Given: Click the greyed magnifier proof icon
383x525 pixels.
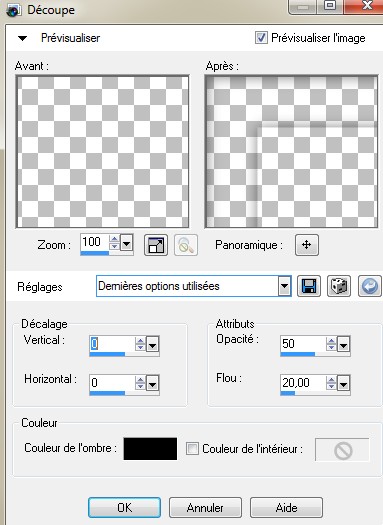Looking at the screenshot, I should (x=186, y=245).
